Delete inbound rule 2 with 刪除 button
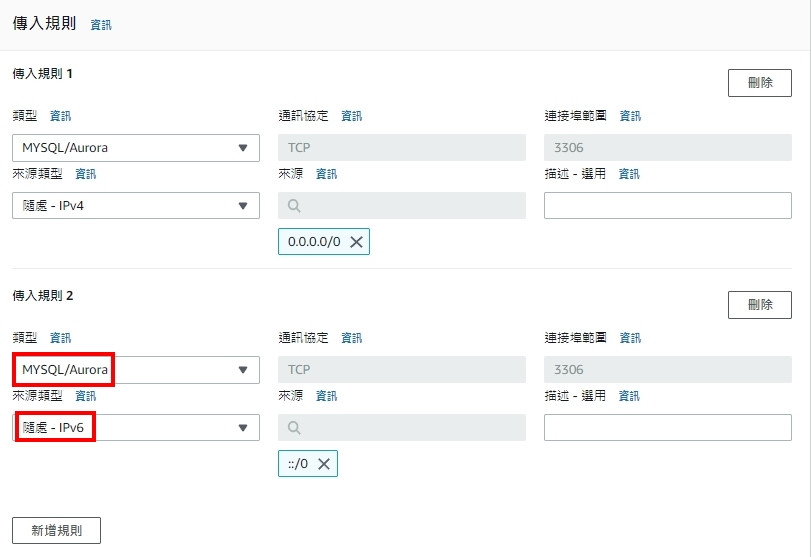 (x=760, y=305)
